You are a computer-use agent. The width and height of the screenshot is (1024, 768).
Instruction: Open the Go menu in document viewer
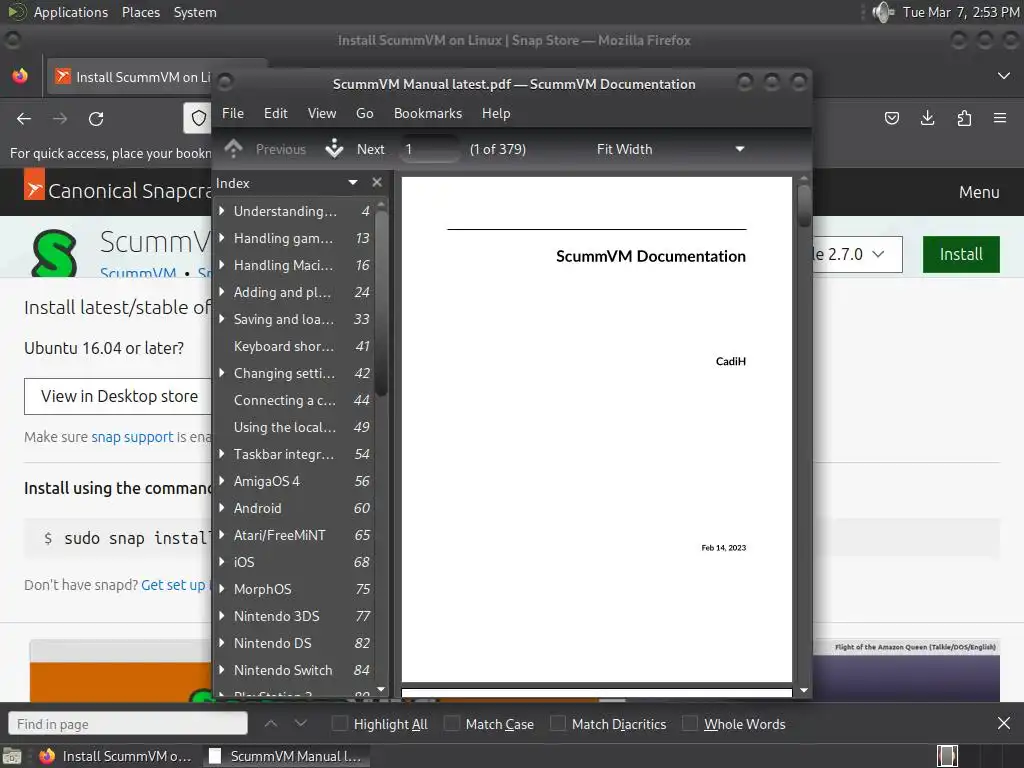364,113
